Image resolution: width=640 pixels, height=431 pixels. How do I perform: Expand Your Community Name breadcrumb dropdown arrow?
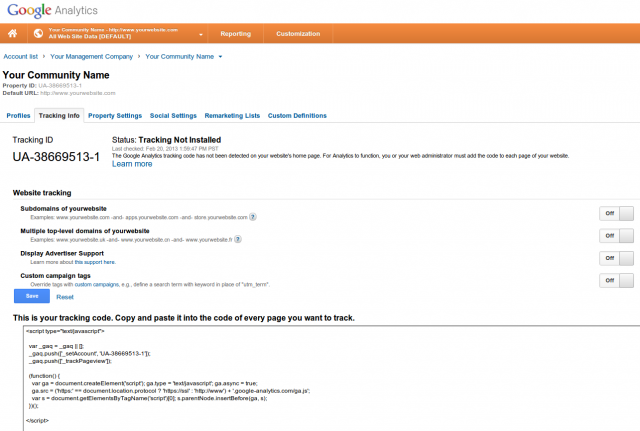tap(220, 57)
